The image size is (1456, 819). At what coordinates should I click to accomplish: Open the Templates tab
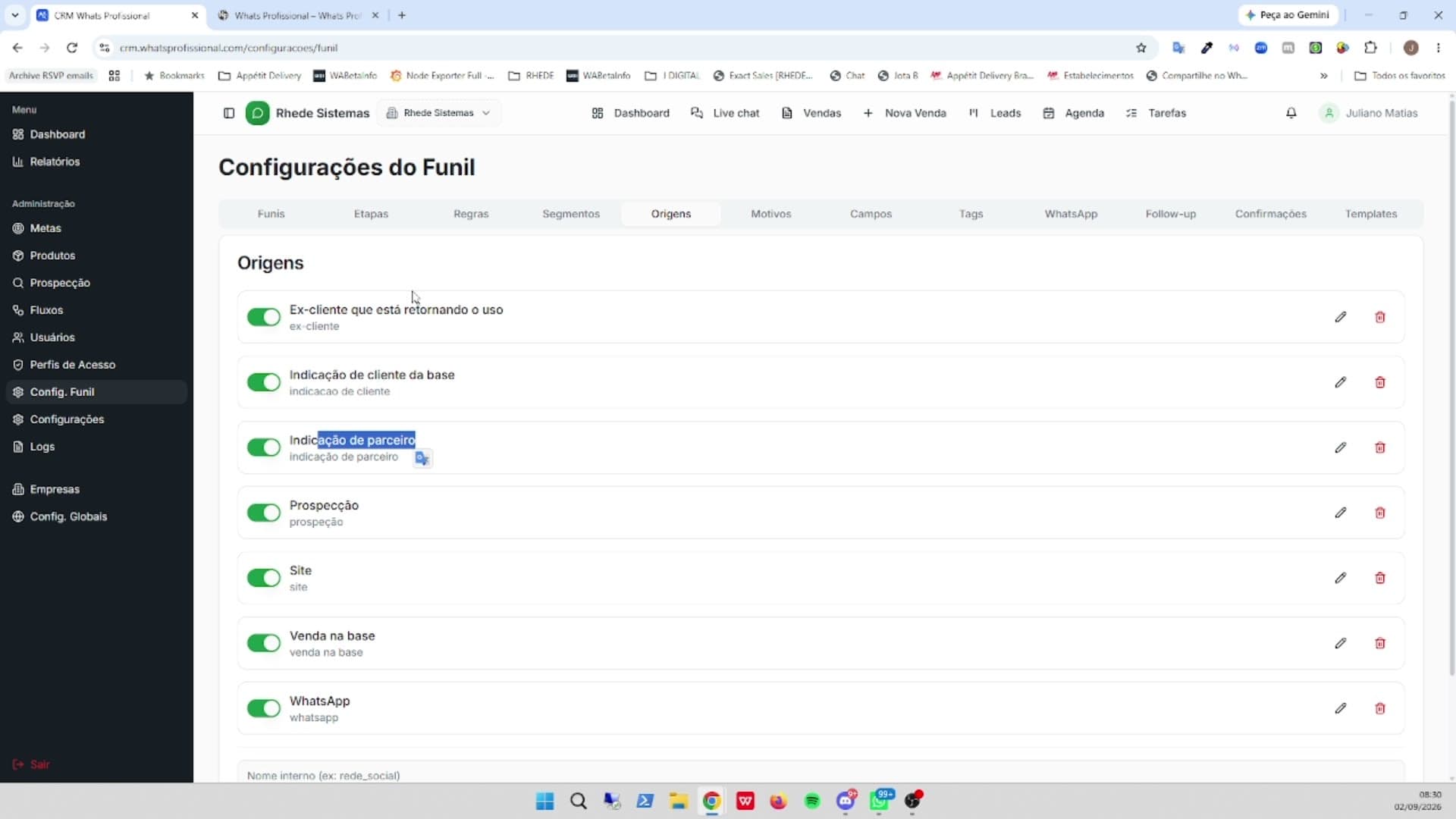[1371, 214]
